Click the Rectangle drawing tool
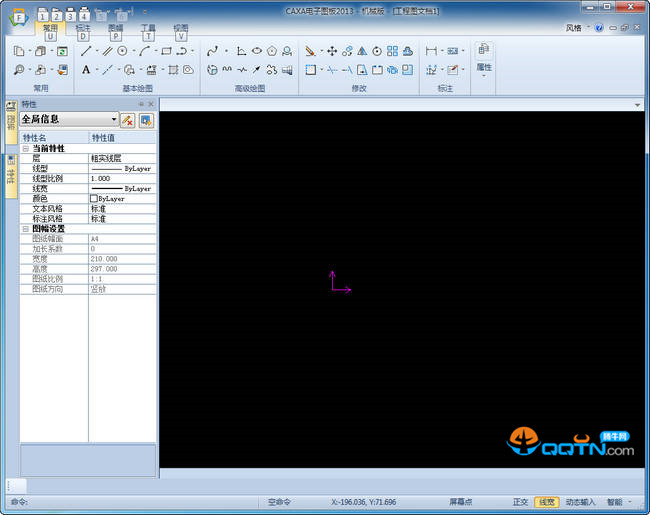 166,51
